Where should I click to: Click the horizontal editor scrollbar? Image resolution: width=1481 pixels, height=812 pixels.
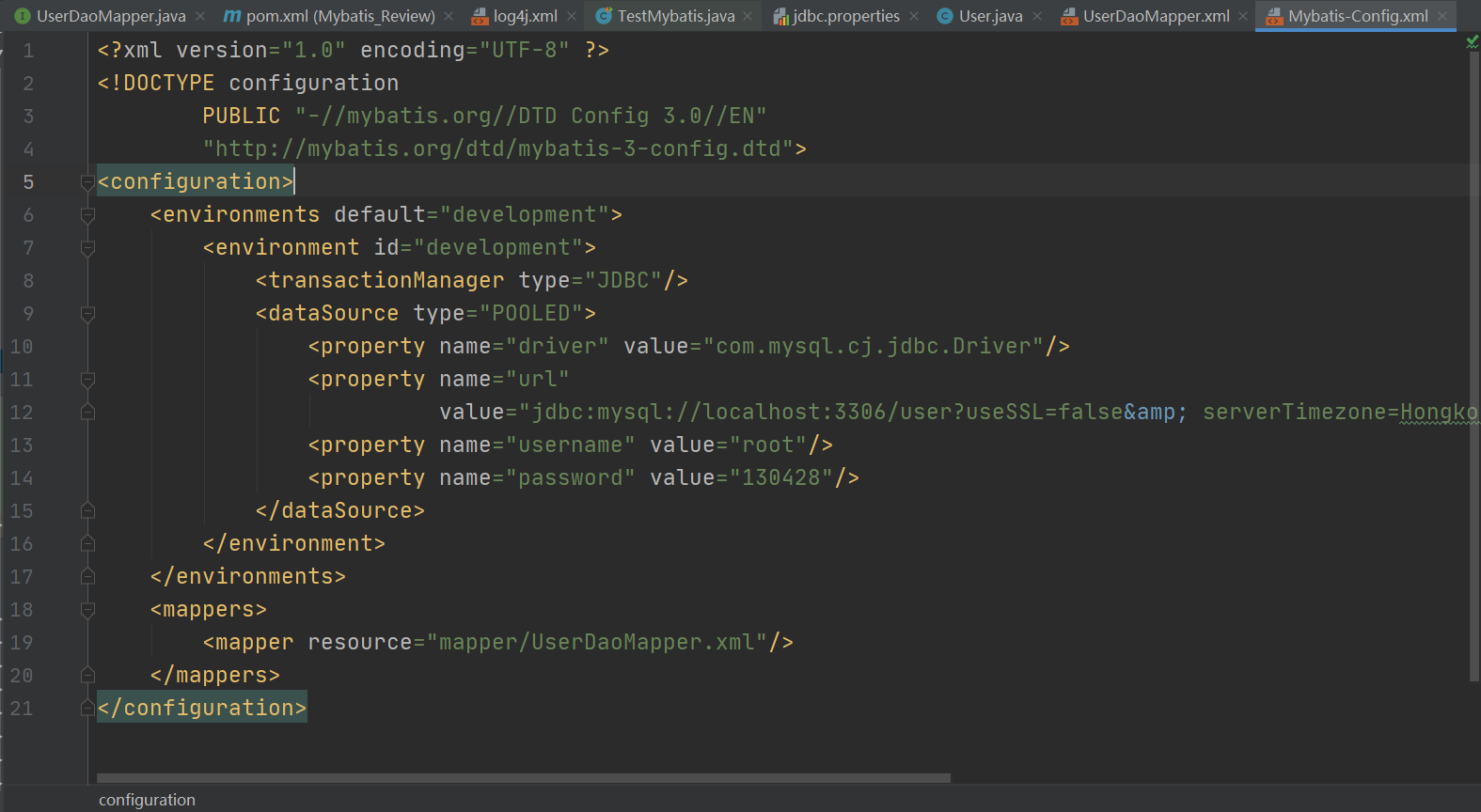(x=524, y=778)
